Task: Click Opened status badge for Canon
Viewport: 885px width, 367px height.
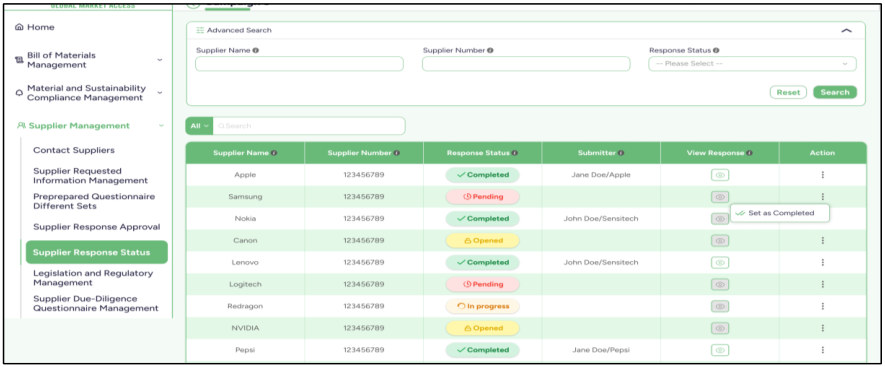Action: (x=483, y=241)
